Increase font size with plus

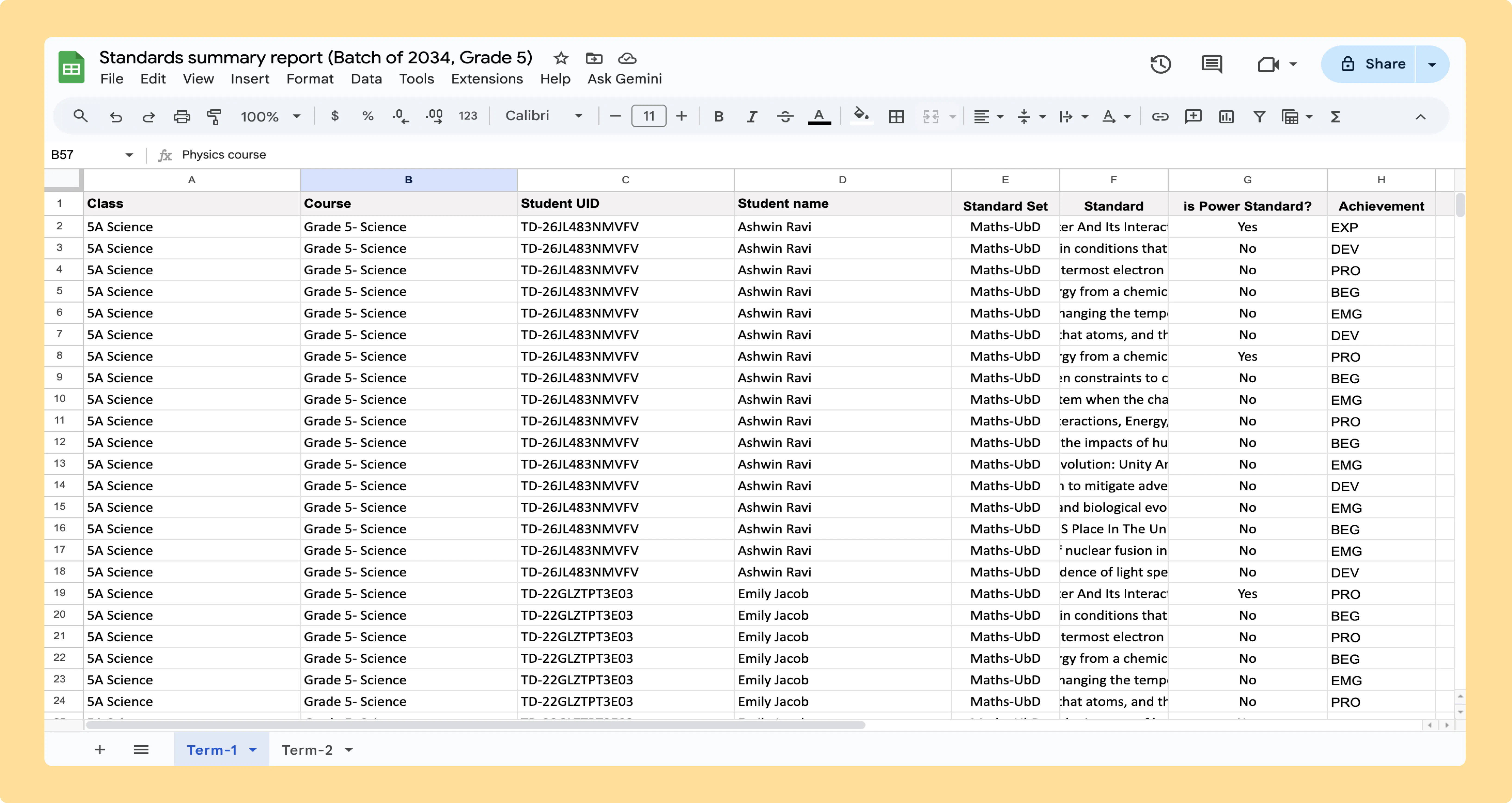pos(681,116)
